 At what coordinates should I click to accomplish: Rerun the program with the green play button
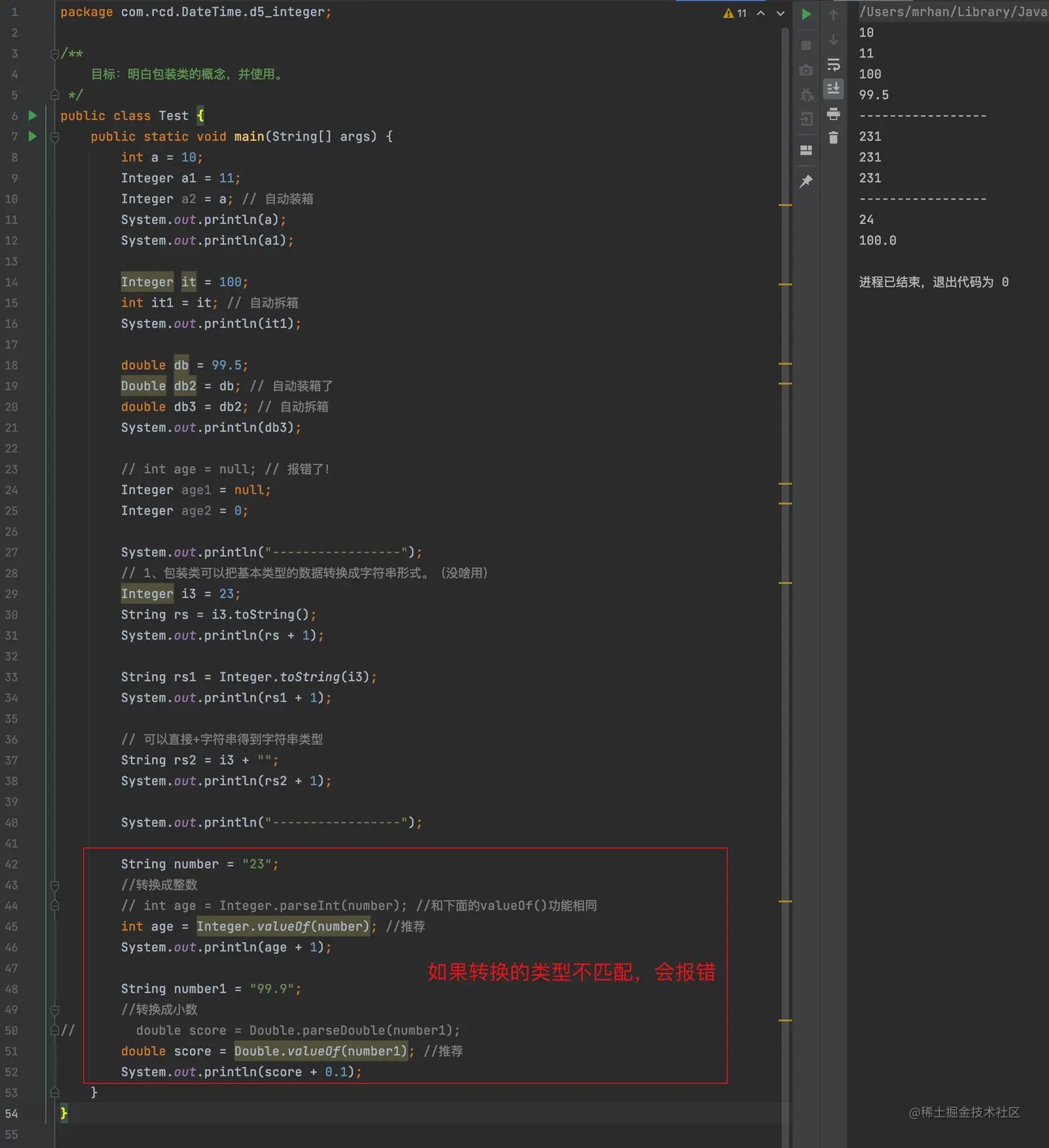tap(806, 14)
